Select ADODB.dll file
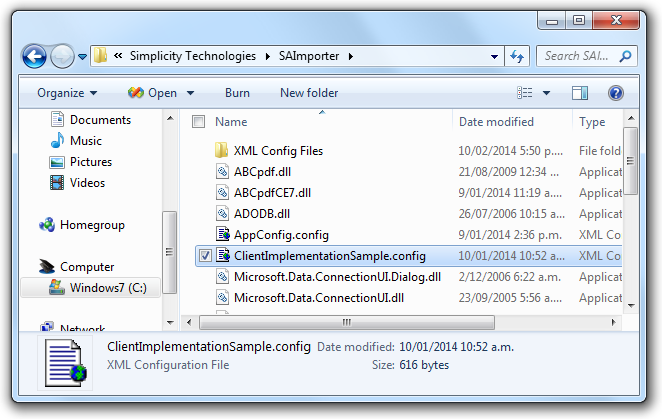Screen dimensions: 662x419 262,214
